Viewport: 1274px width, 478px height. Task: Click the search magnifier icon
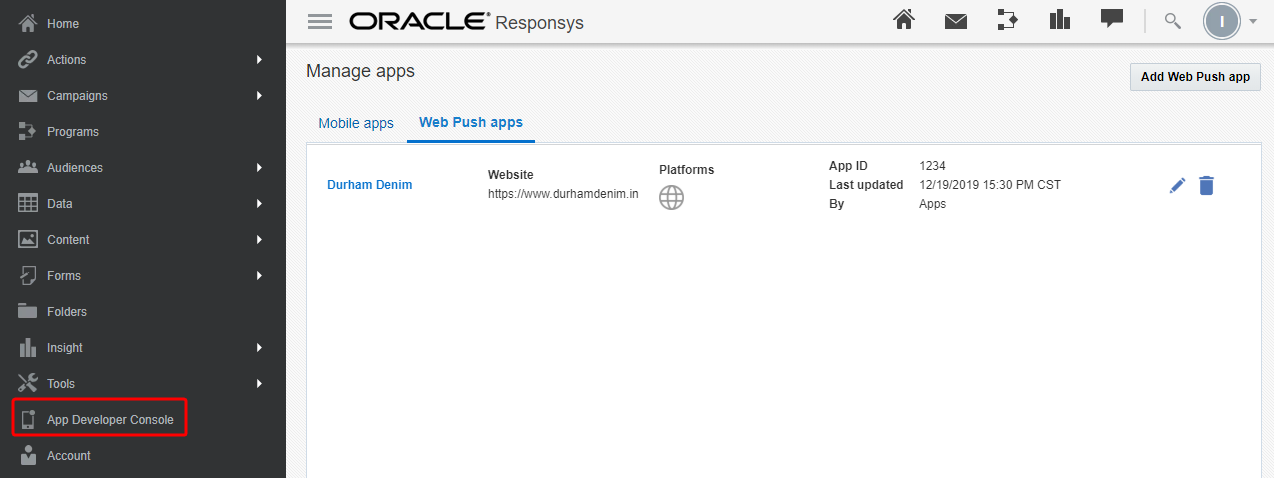click(1173, 21)
